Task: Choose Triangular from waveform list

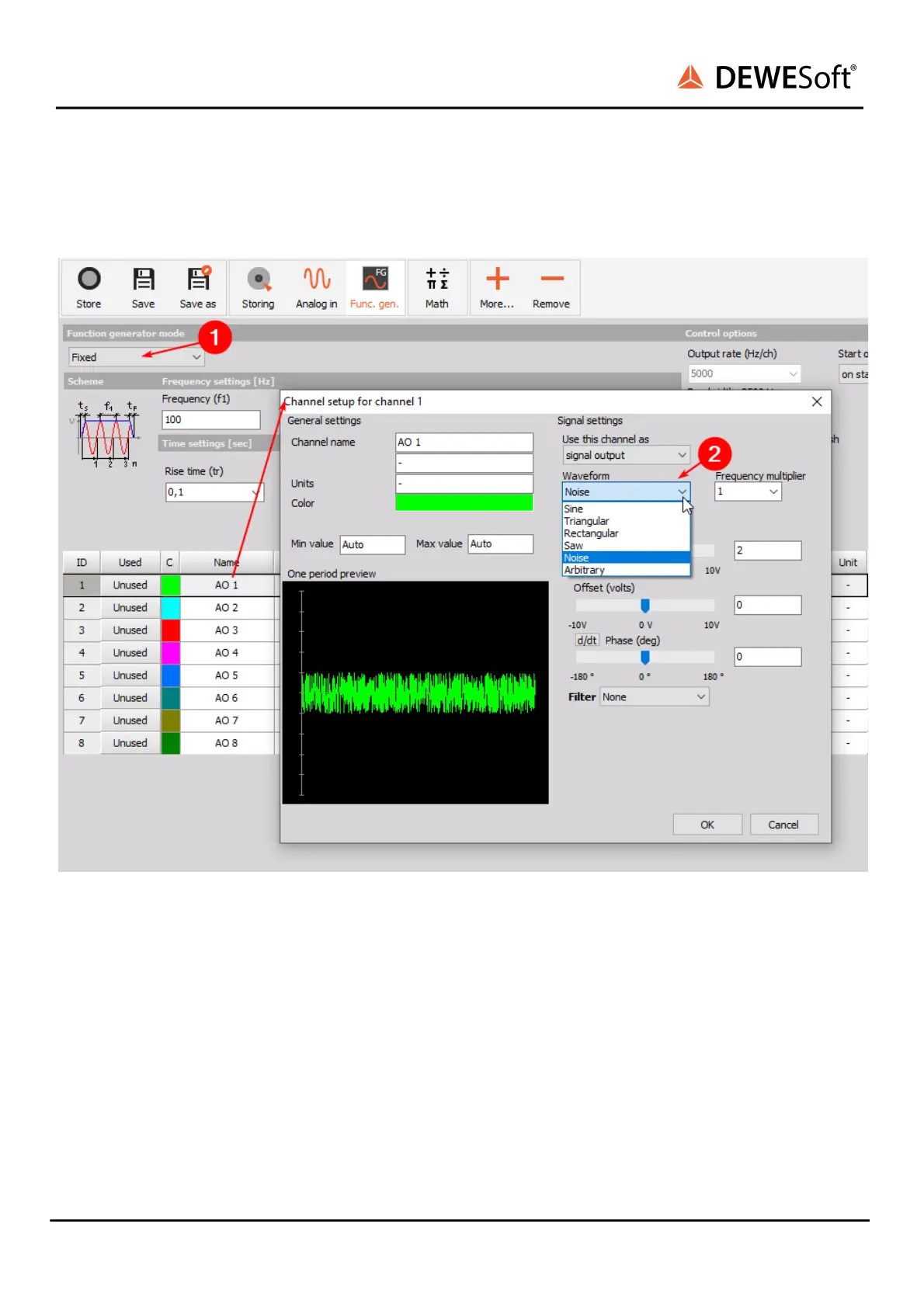Action: pyautogui.click(x=626, y=521)
